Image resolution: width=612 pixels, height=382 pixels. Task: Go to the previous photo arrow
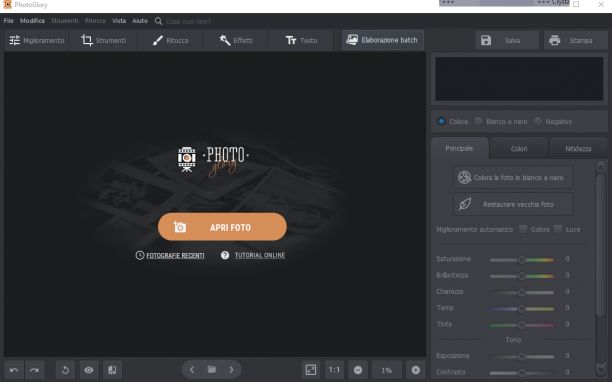click(x=192, y=370)
